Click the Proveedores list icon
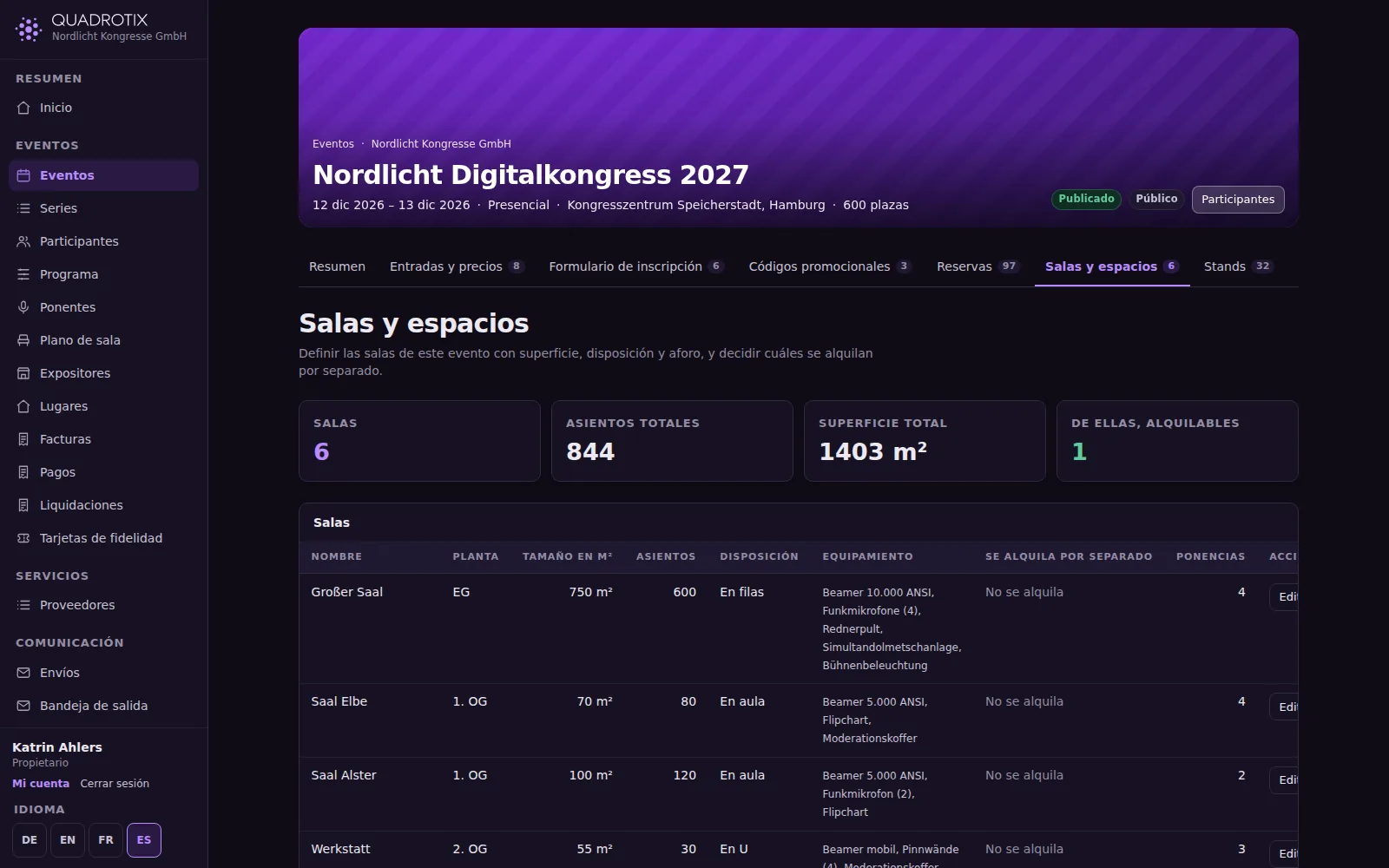Screen dimensions: 1389x868 pyautogui.click(x=23, y=605)
